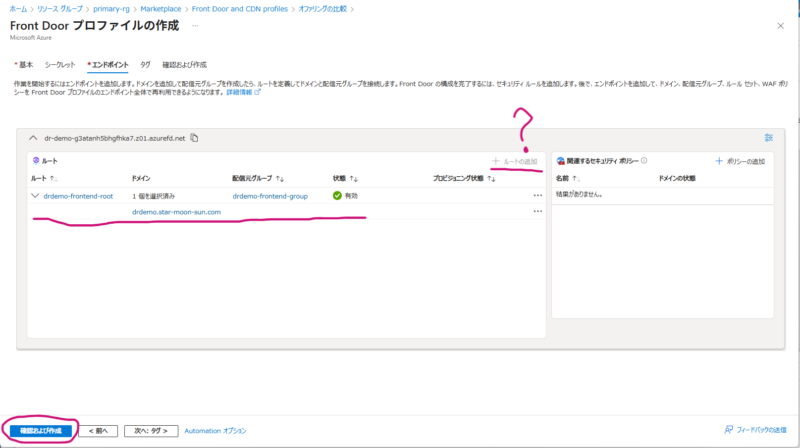Click the ドメインの状態 column header
Image resolution: width=800 pixels, height=448 pixels.
677,178
